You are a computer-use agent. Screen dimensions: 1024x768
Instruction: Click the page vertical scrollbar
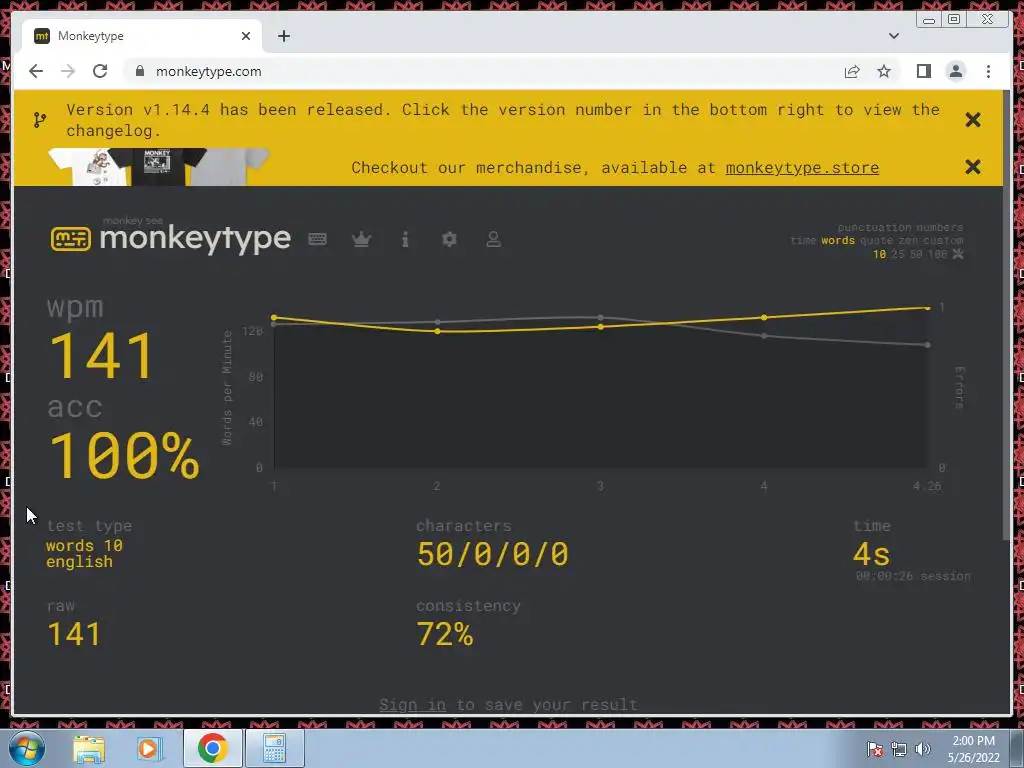point(1006,315)
